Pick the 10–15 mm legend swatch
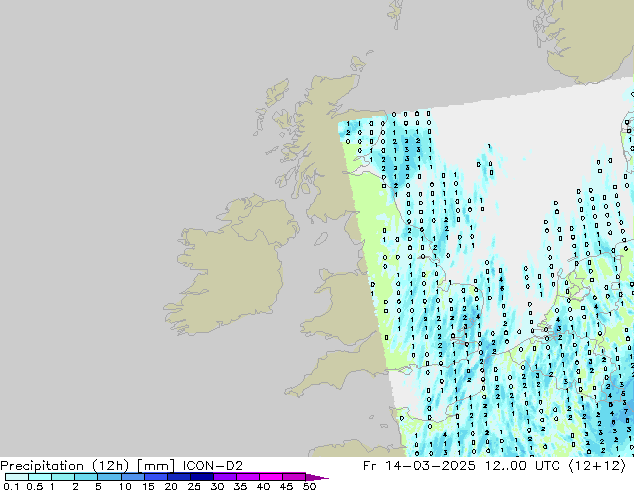Screen dimensions: 634x490 (132, 477)
